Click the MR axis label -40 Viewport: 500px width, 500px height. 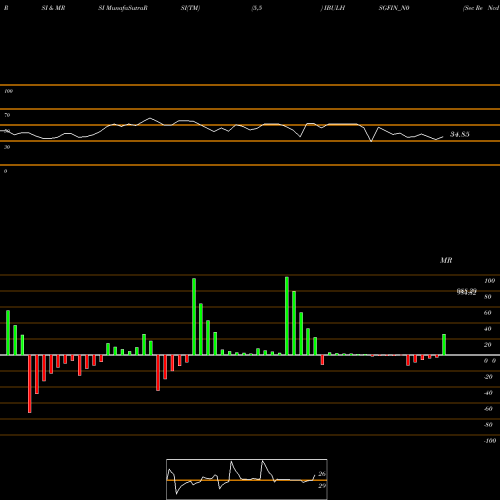[x=488, y=393]
